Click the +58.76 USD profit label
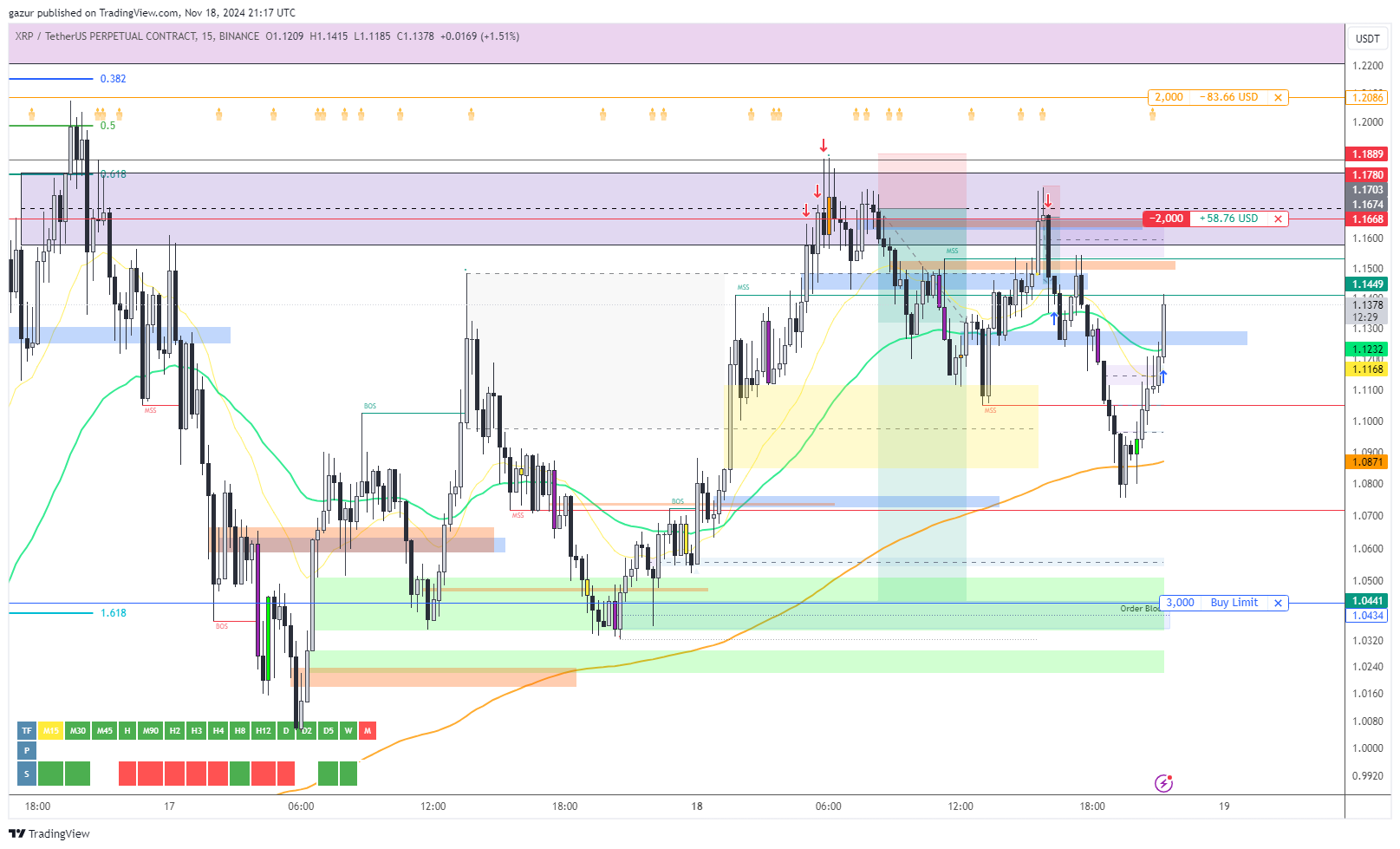 (1229, 219)
